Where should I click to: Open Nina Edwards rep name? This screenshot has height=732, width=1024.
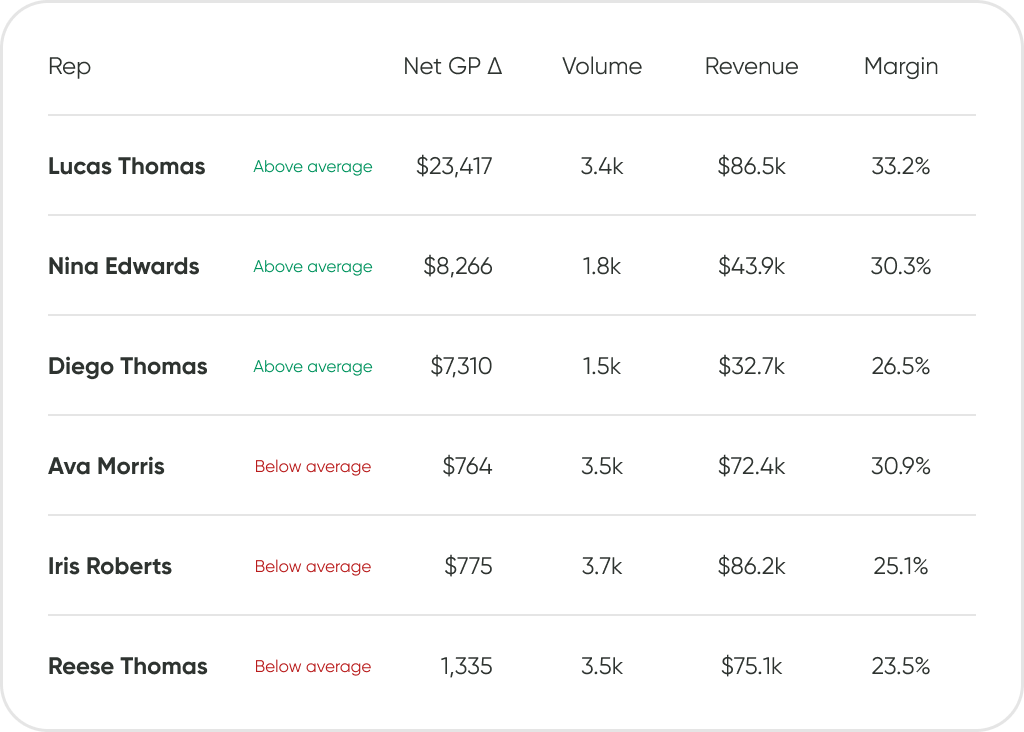(x=123, y=266)
